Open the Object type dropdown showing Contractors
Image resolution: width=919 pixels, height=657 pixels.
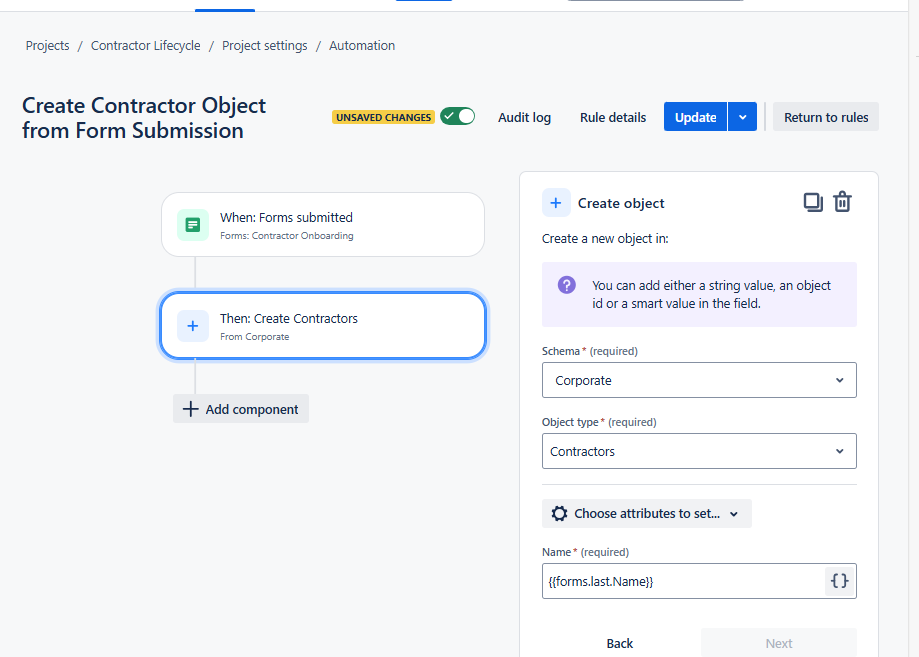click(699, 451)
